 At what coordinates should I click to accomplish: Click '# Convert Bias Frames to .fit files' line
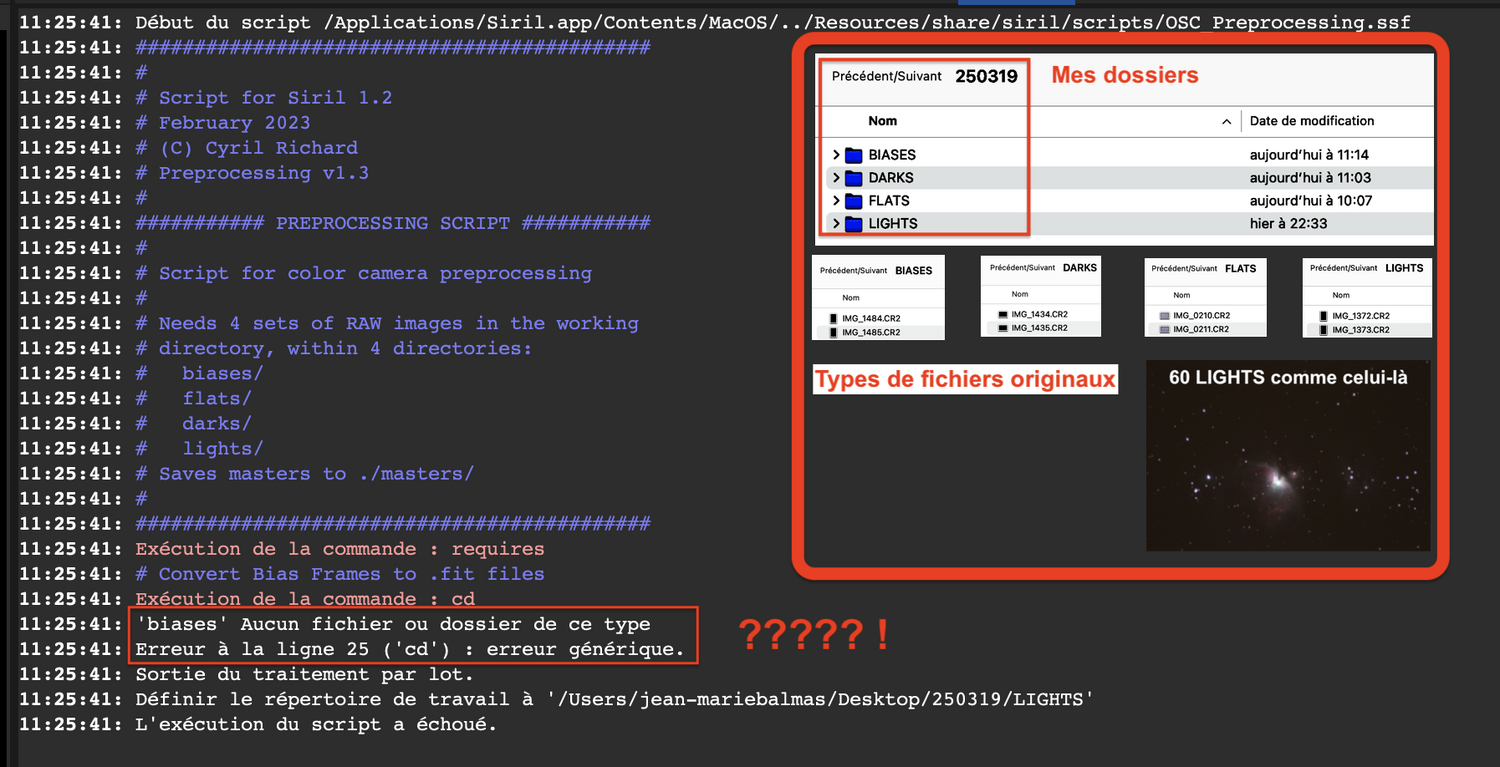(x=340, y=573)
